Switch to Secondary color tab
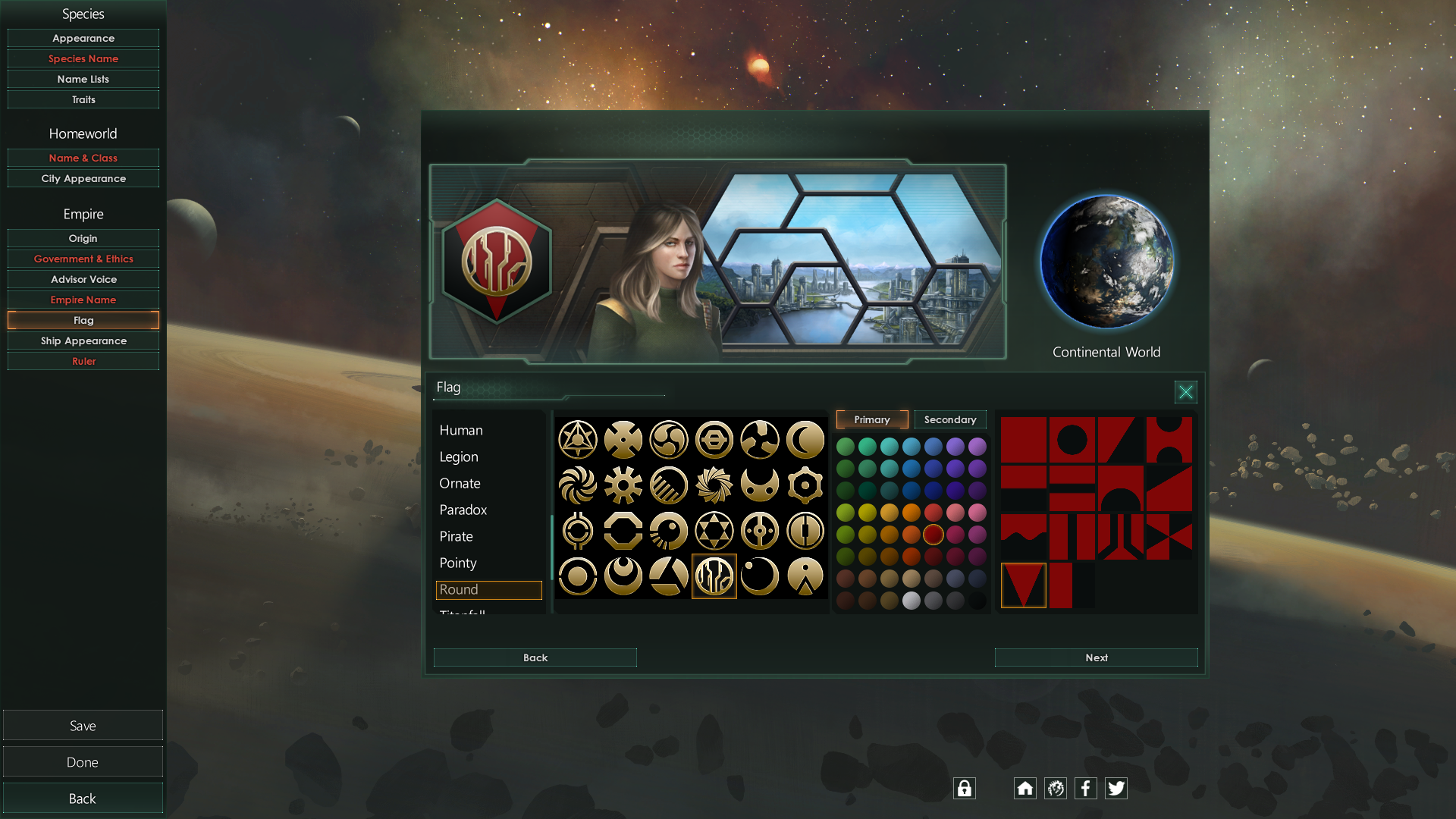The height and width of the screenshot is (819, 1456). 949,419
